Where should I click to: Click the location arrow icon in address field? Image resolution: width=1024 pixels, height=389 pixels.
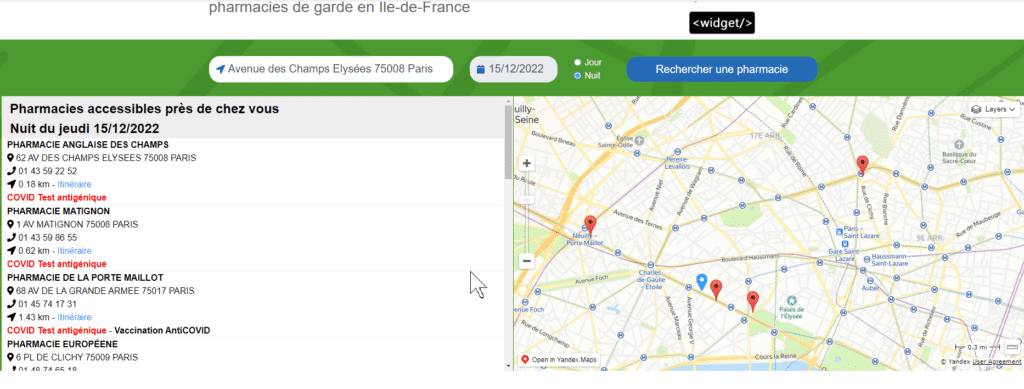[x=220, y=69]
